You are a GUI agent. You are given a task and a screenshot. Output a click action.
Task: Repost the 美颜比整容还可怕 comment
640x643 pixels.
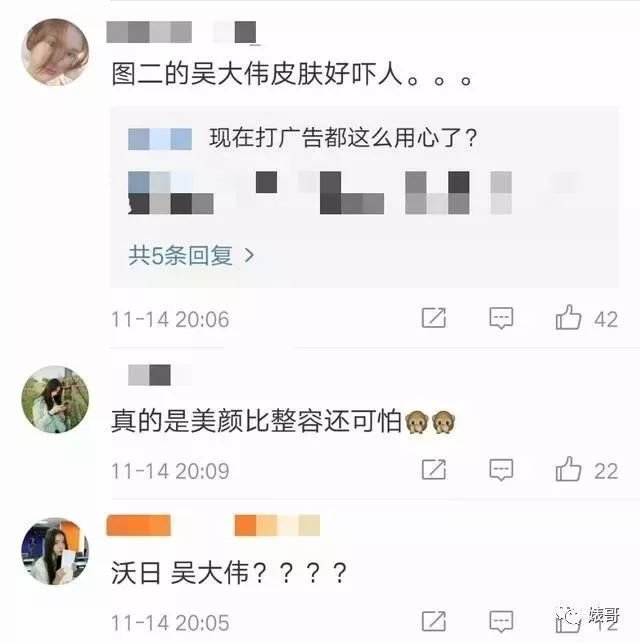pos(434,470)
